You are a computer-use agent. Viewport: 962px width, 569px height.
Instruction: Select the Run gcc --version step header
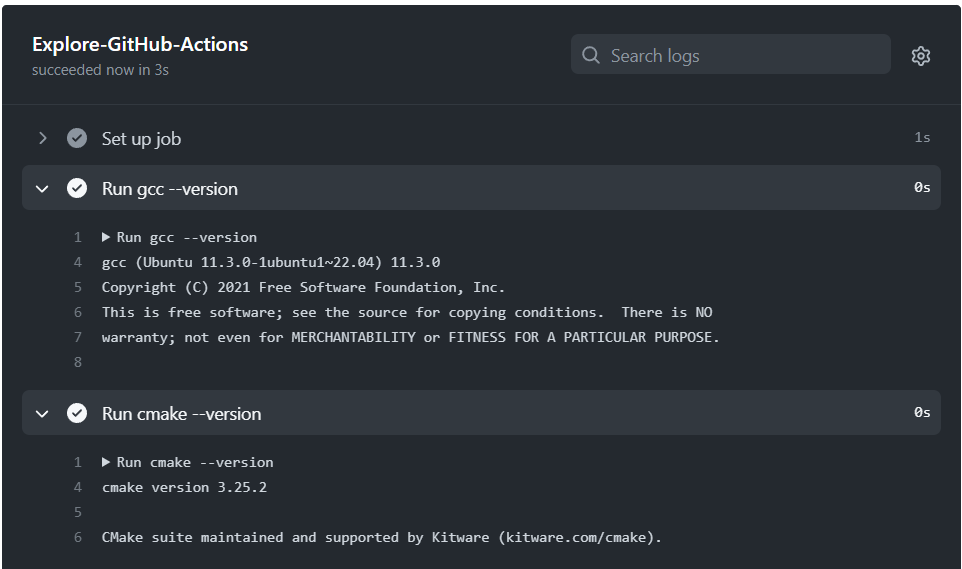click(x=481, y=188)
